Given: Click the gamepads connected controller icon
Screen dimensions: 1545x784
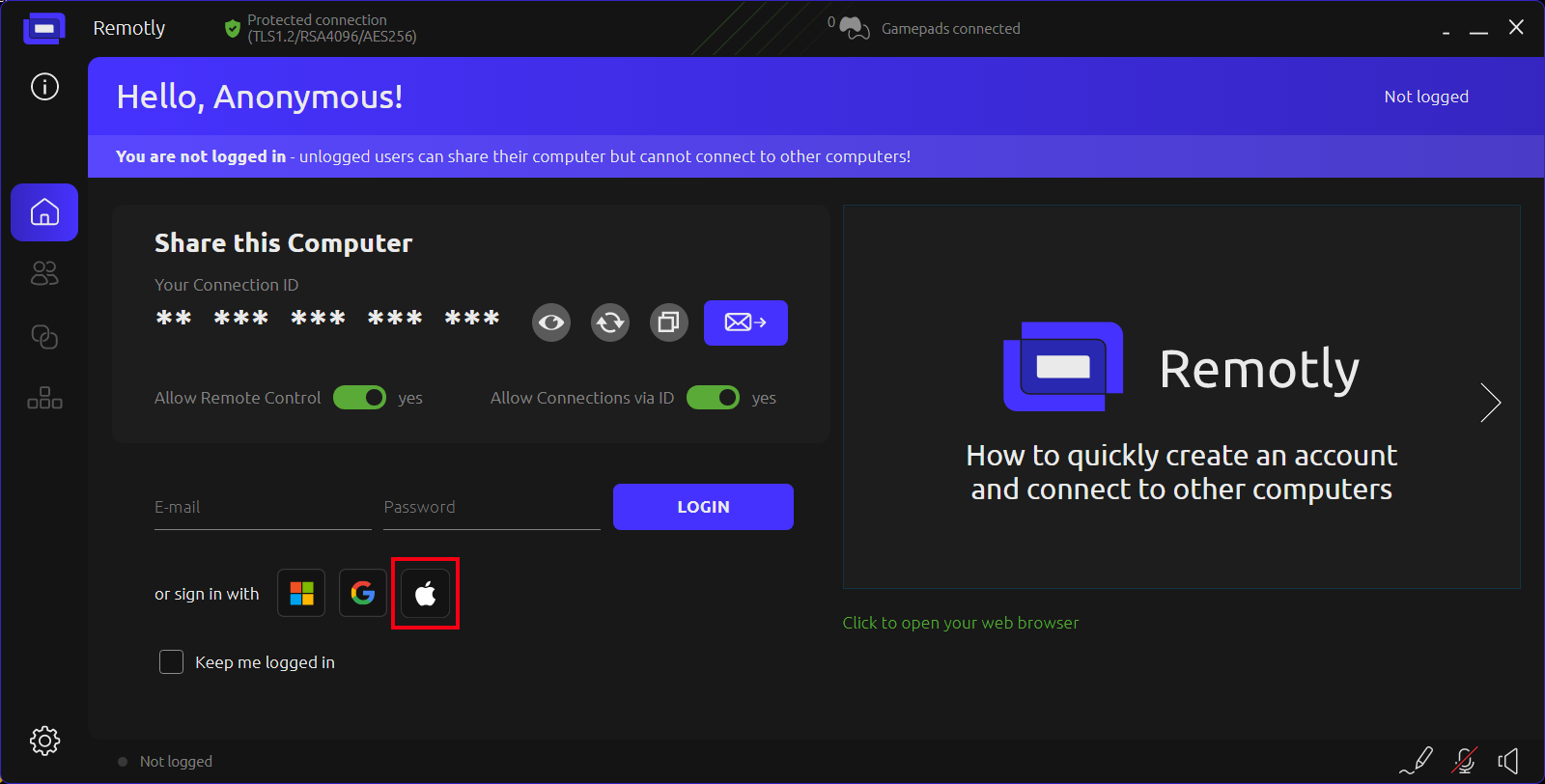Looking at the screenshot, I should tap(855, 28).
